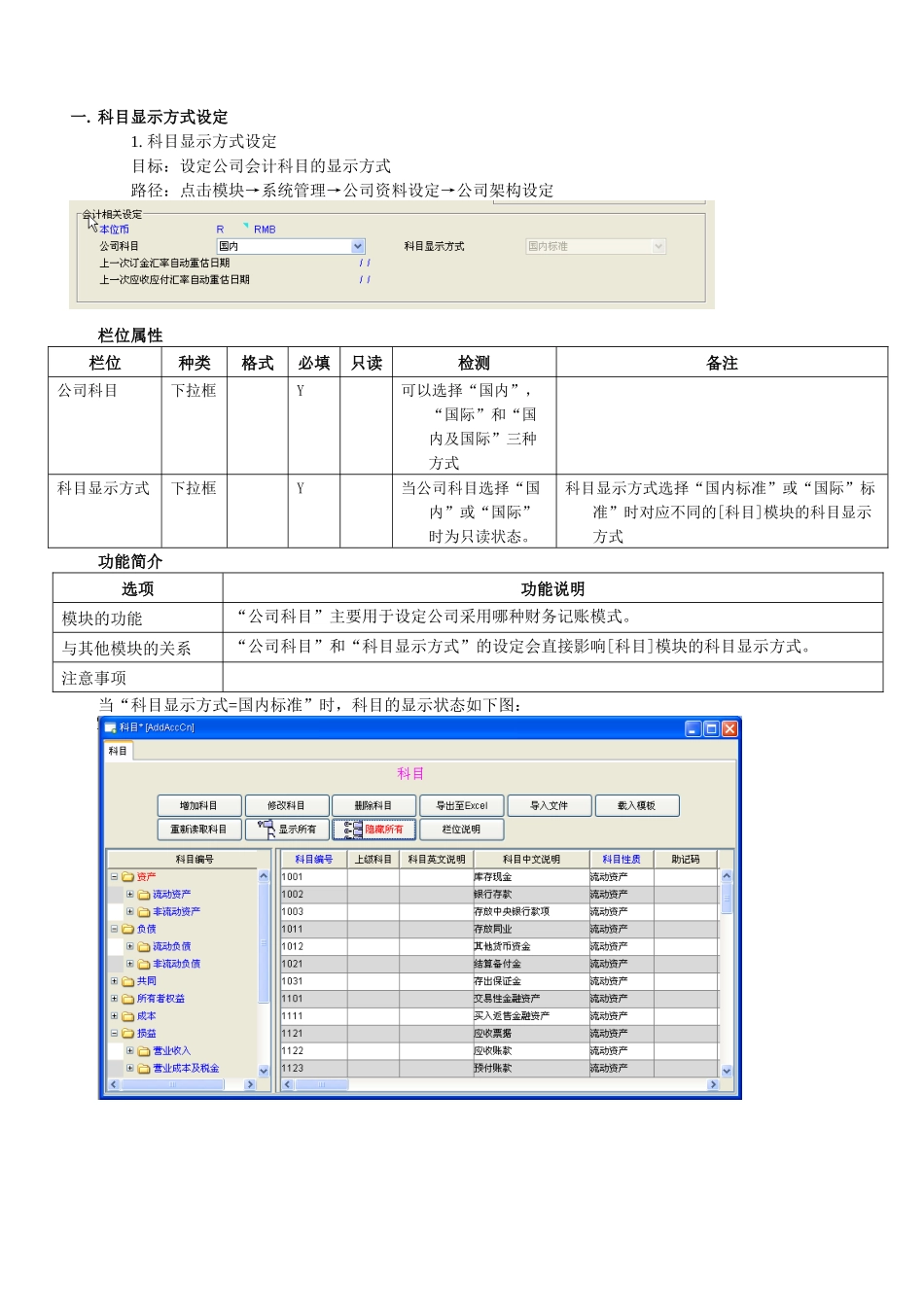Click tree panel scroll-down arrow
The height and width of the screenshot is (1307, 924).
tap(264, 1071)
